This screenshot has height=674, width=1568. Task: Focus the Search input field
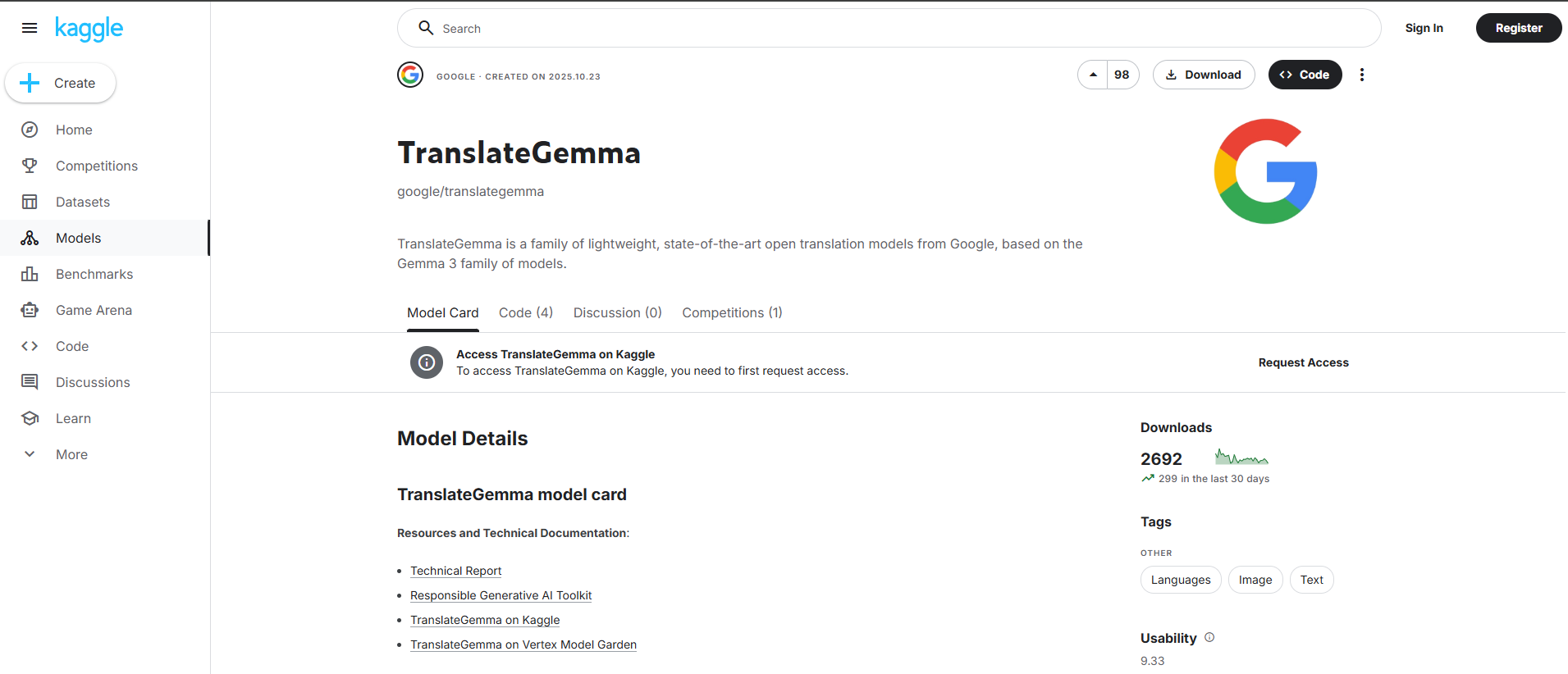889,28
